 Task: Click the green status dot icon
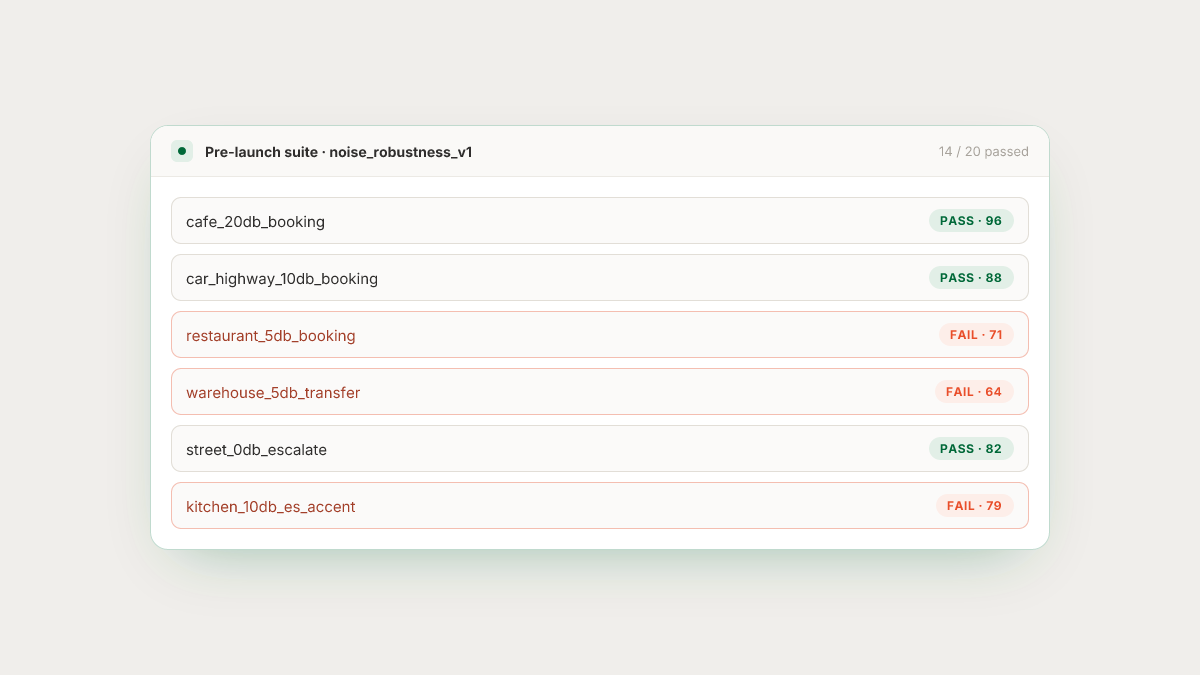click(182, 152)
